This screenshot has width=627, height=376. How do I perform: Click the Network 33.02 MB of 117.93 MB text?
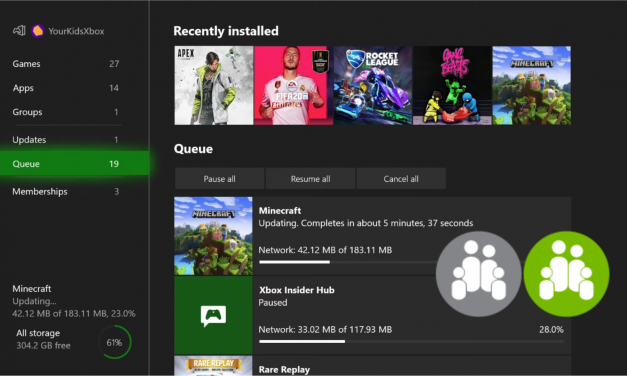pos(325,330)
